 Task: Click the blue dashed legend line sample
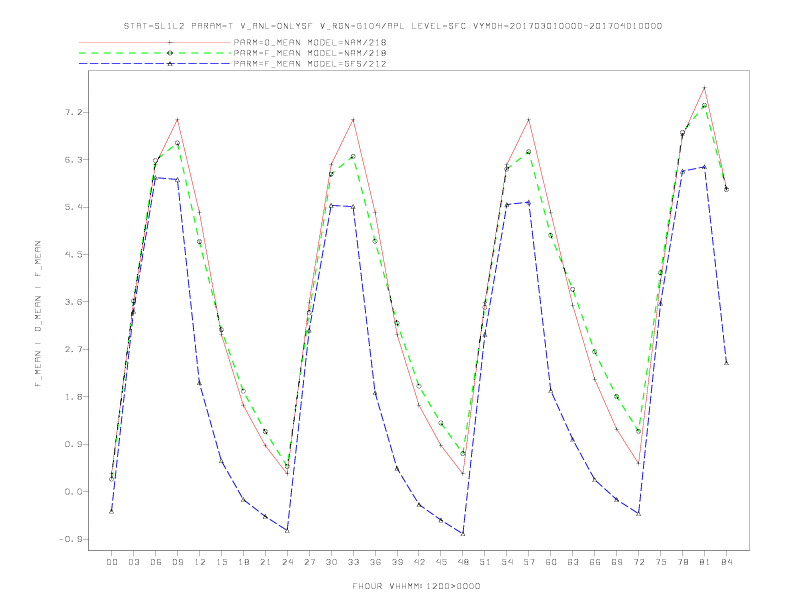tap(155, 64)
